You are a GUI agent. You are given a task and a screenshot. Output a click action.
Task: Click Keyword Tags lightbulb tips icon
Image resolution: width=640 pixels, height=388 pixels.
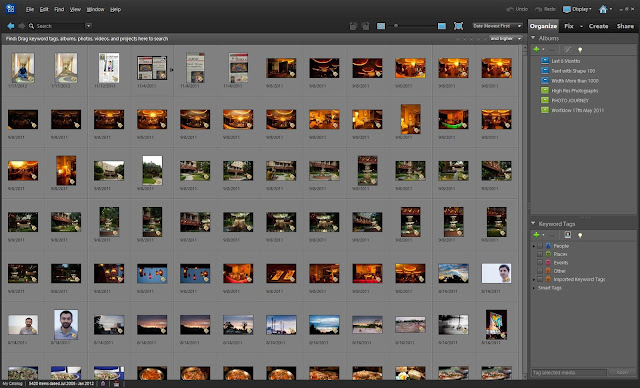[580, 235]
